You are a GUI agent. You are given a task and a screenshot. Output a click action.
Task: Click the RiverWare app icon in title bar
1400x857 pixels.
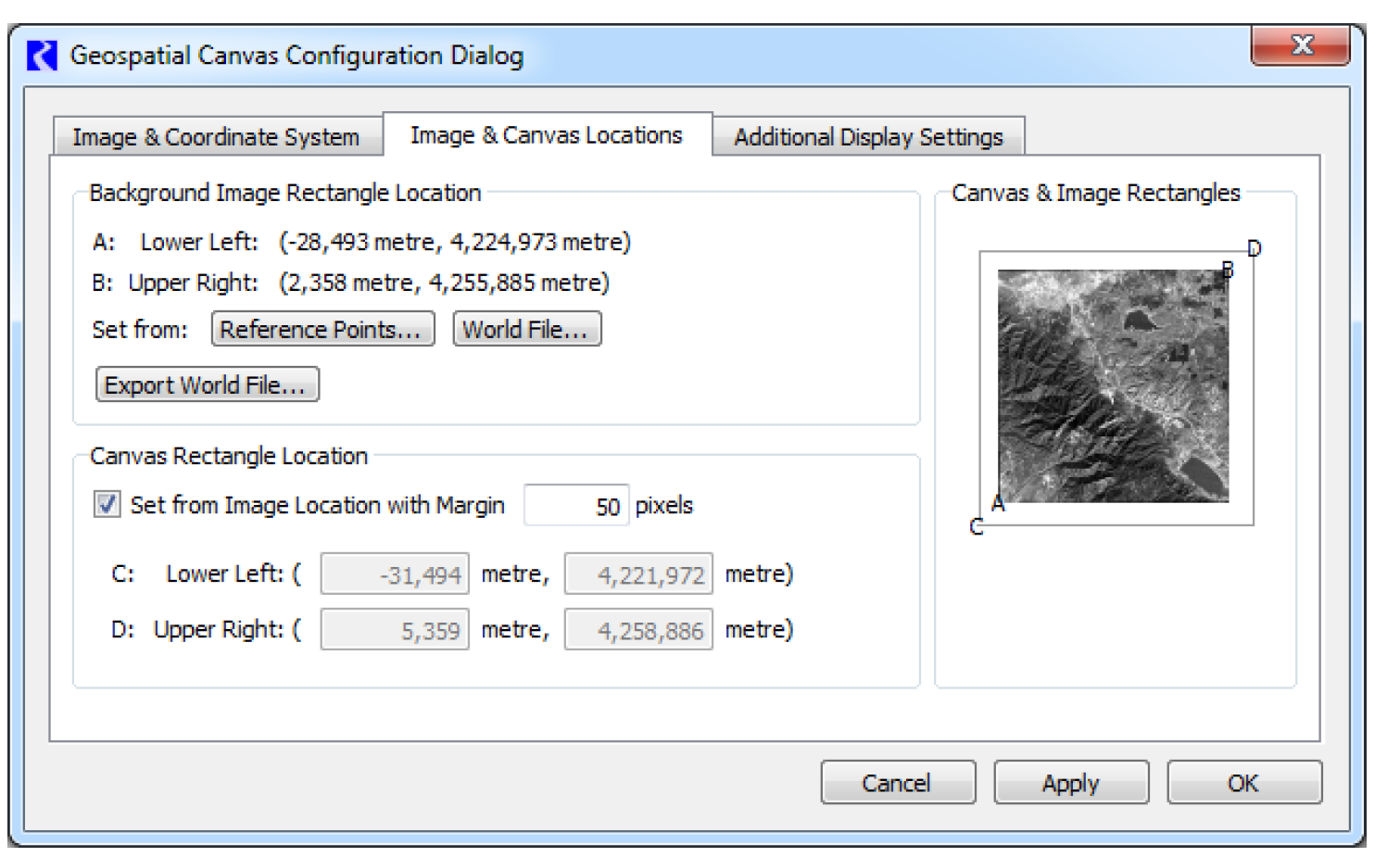(43, 56)
